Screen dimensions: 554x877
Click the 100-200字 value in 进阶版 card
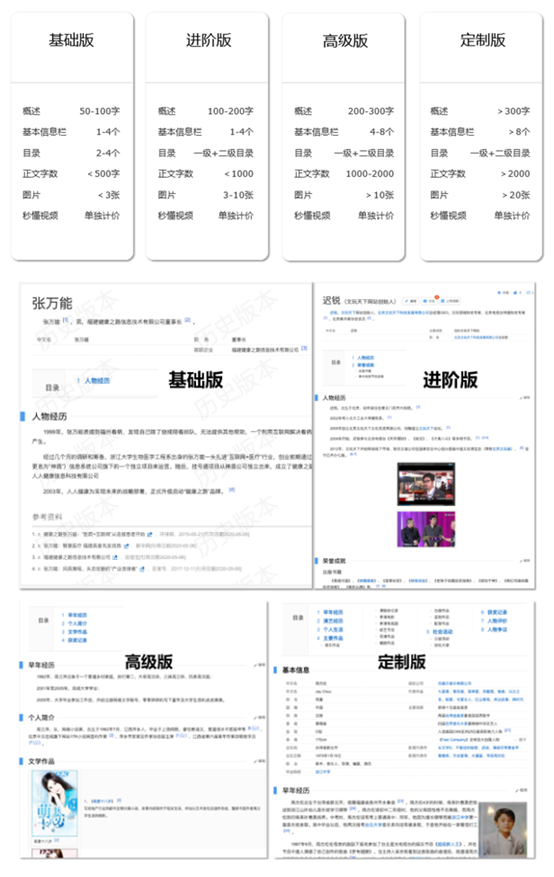coord(230,111)
